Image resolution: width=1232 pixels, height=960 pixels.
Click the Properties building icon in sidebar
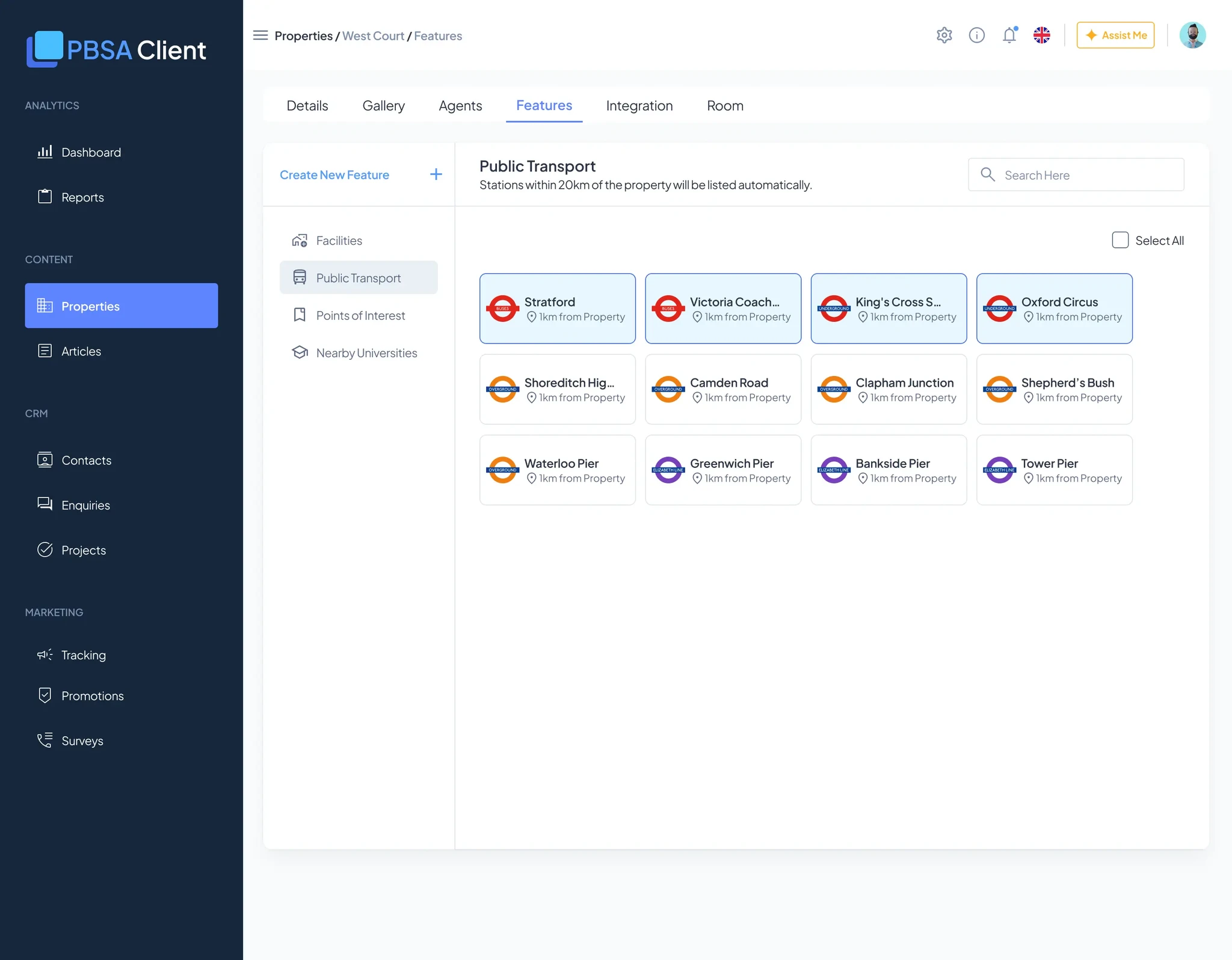click(x=45, y=306)
